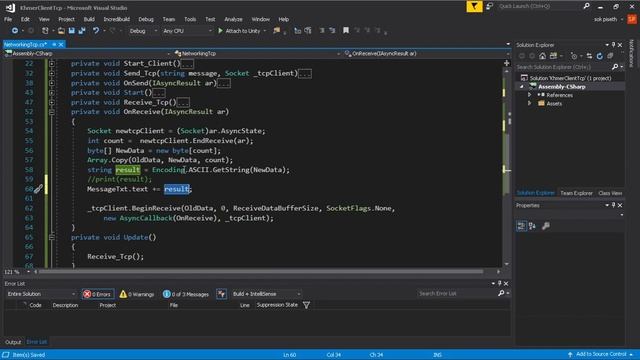Collapse the Assembly-CSharp project node
This screenshot has height=360, width=640.
point(522,87)
